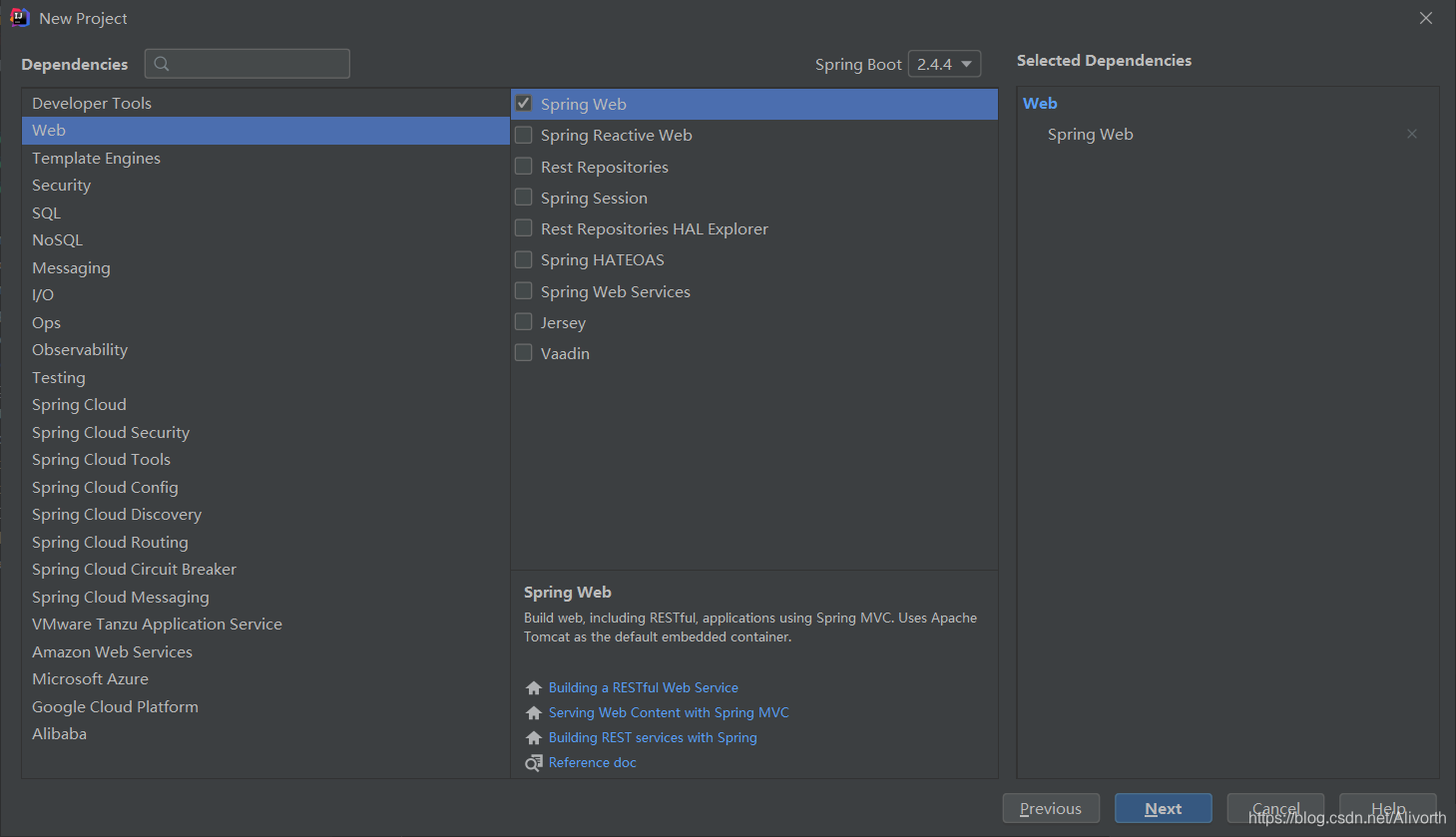
Task: Enable Rest Repositories HAL Explorer checkbox
Action: pyautogui.click(x=523, y=228)
